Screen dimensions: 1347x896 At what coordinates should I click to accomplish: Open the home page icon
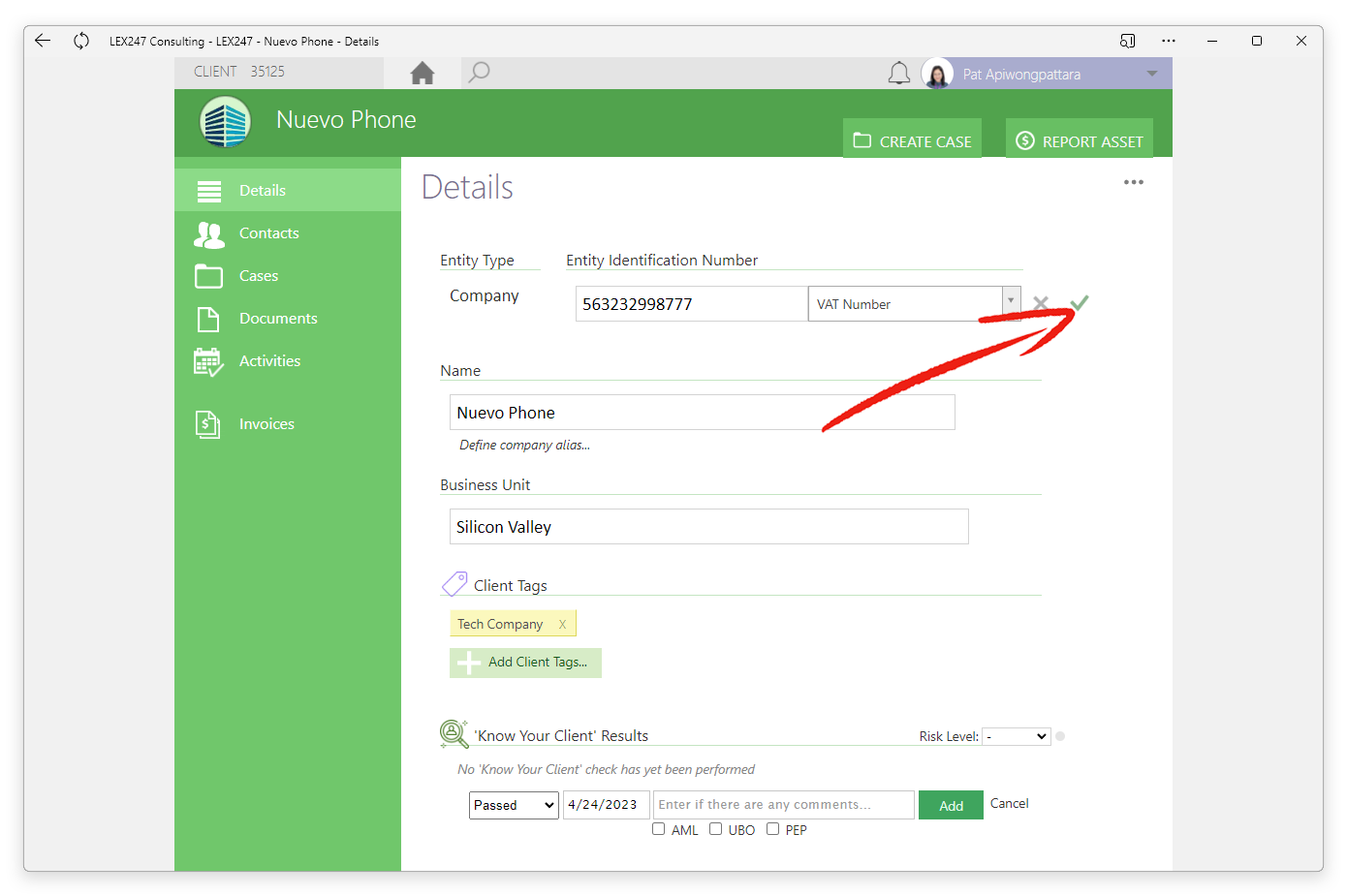pos(423,73)
